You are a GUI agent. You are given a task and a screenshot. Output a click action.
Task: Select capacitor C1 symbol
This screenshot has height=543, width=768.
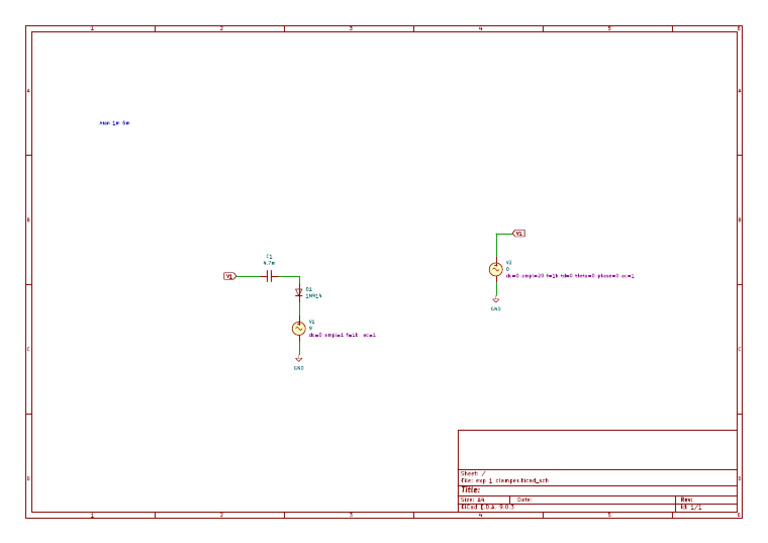pyautogui.click(x=269, y=277)
